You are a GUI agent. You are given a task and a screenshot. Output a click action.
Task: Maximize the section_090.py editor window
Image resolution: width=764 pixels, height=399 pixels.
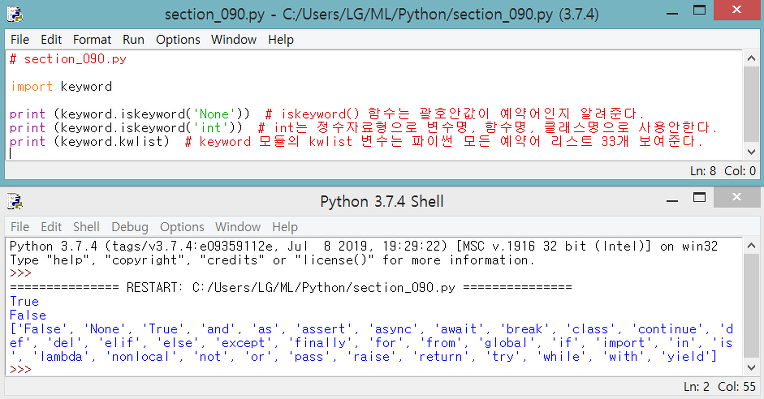pos(699,11)
